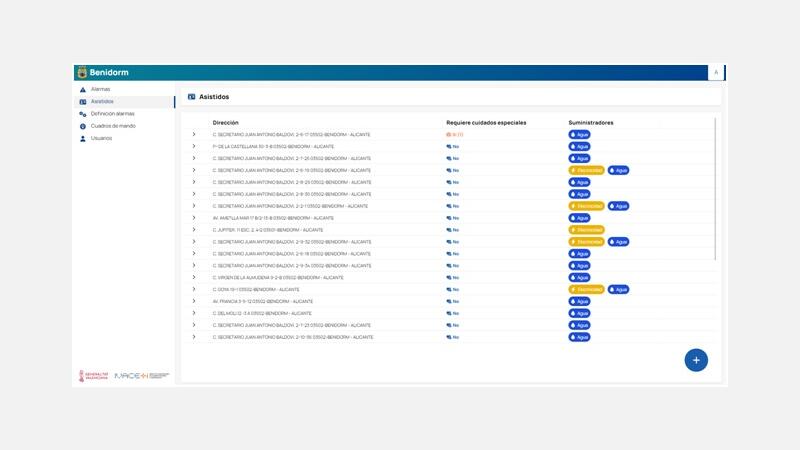Click the Cuadros de mando dashboard icon
Viewport: 800px width, 450px height.
click(83, 127)
